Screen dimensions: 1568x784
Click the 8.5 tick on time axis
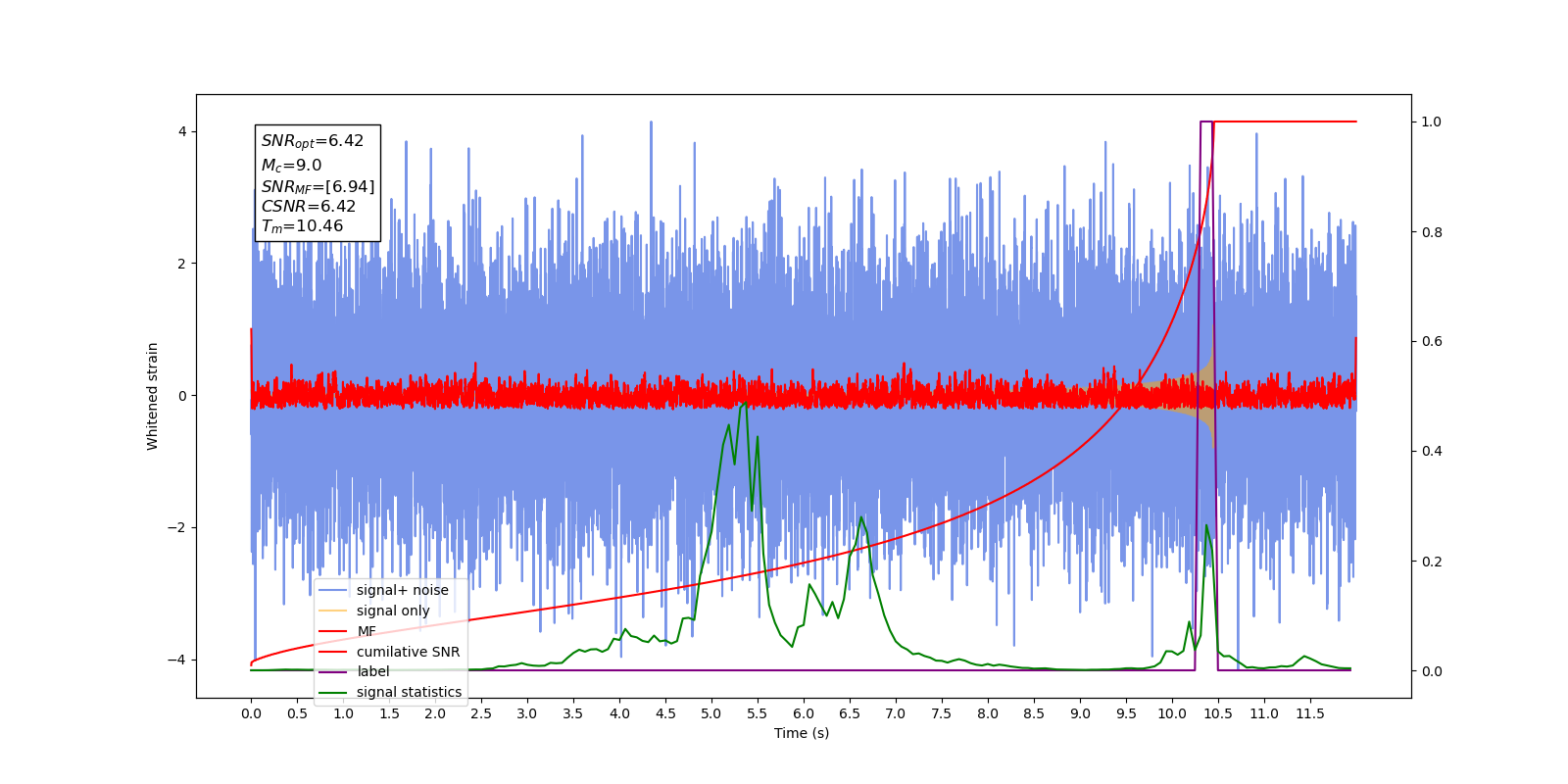[1034, 713]
